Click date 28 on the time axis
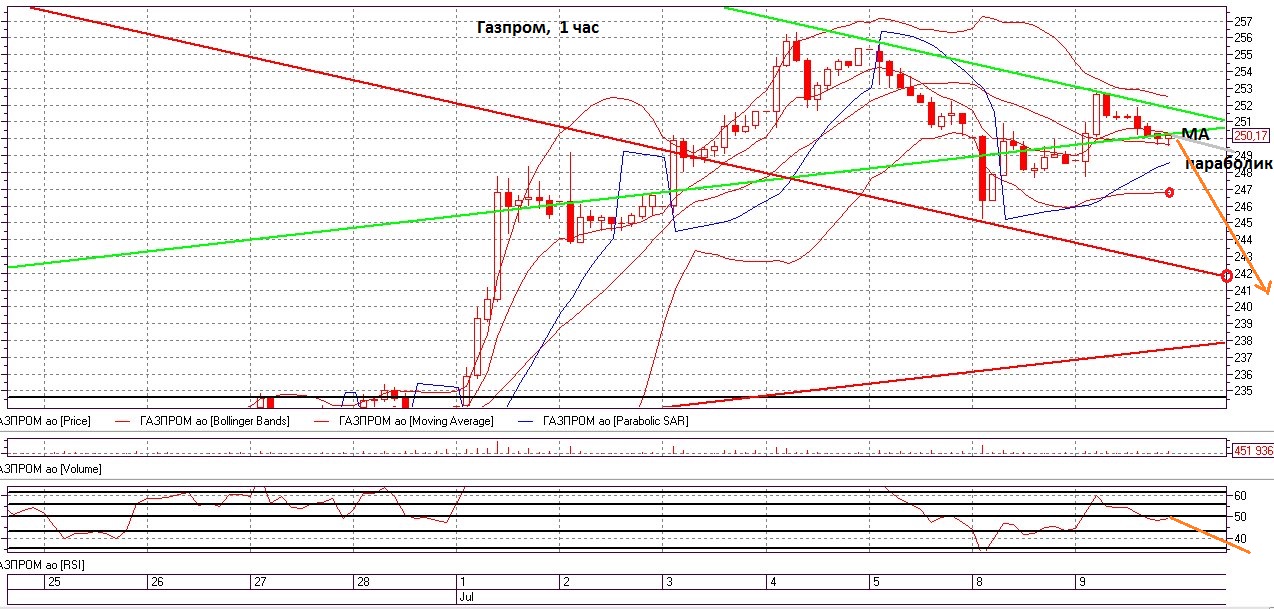 (363, 581)
